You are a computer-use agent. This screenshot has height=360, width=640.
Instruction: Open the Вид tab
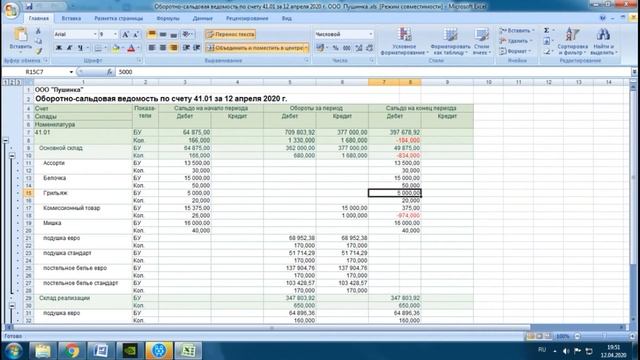[x=287, y=18]
